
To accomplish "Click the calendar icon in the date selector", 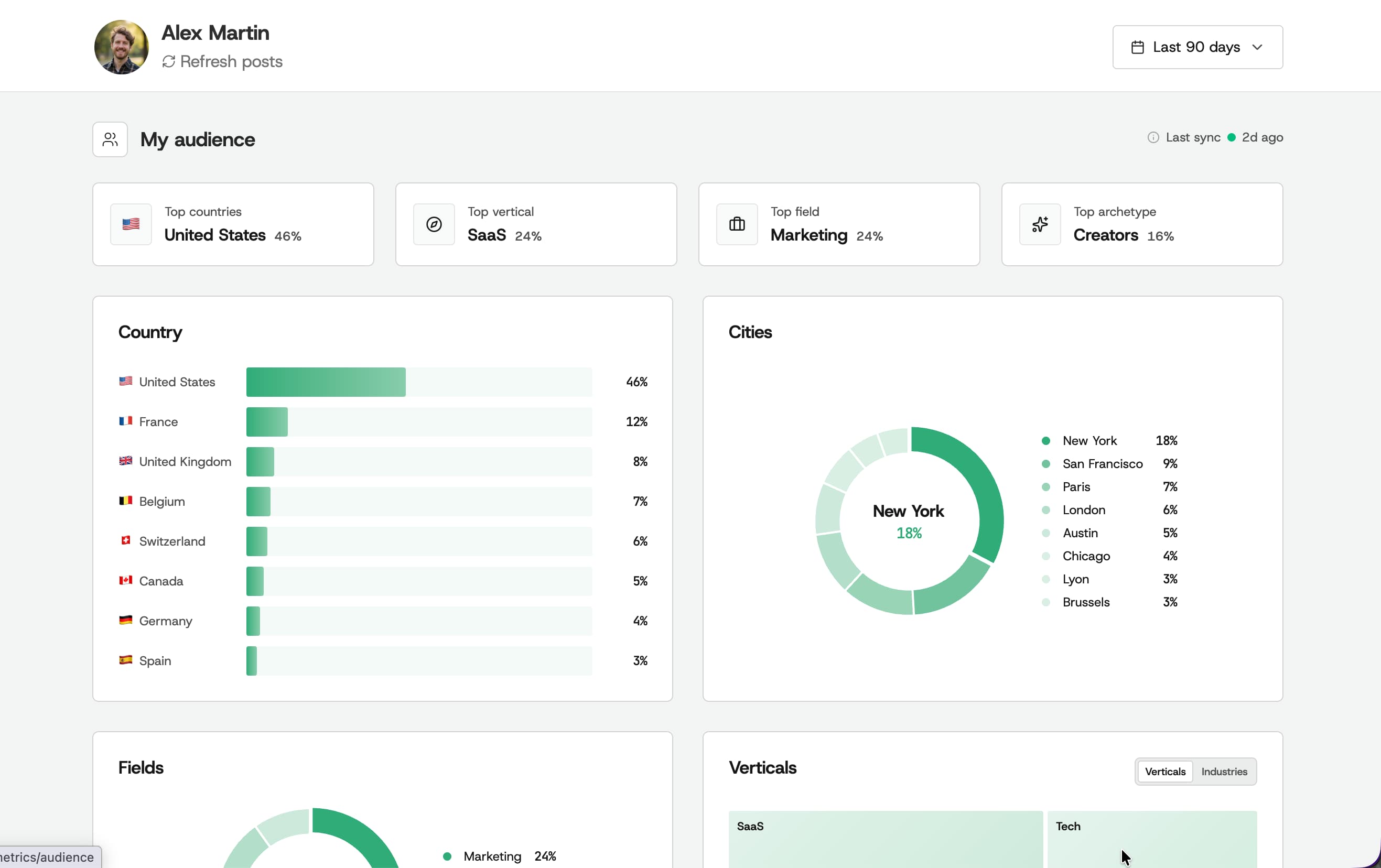I will tap(1137, 47).
